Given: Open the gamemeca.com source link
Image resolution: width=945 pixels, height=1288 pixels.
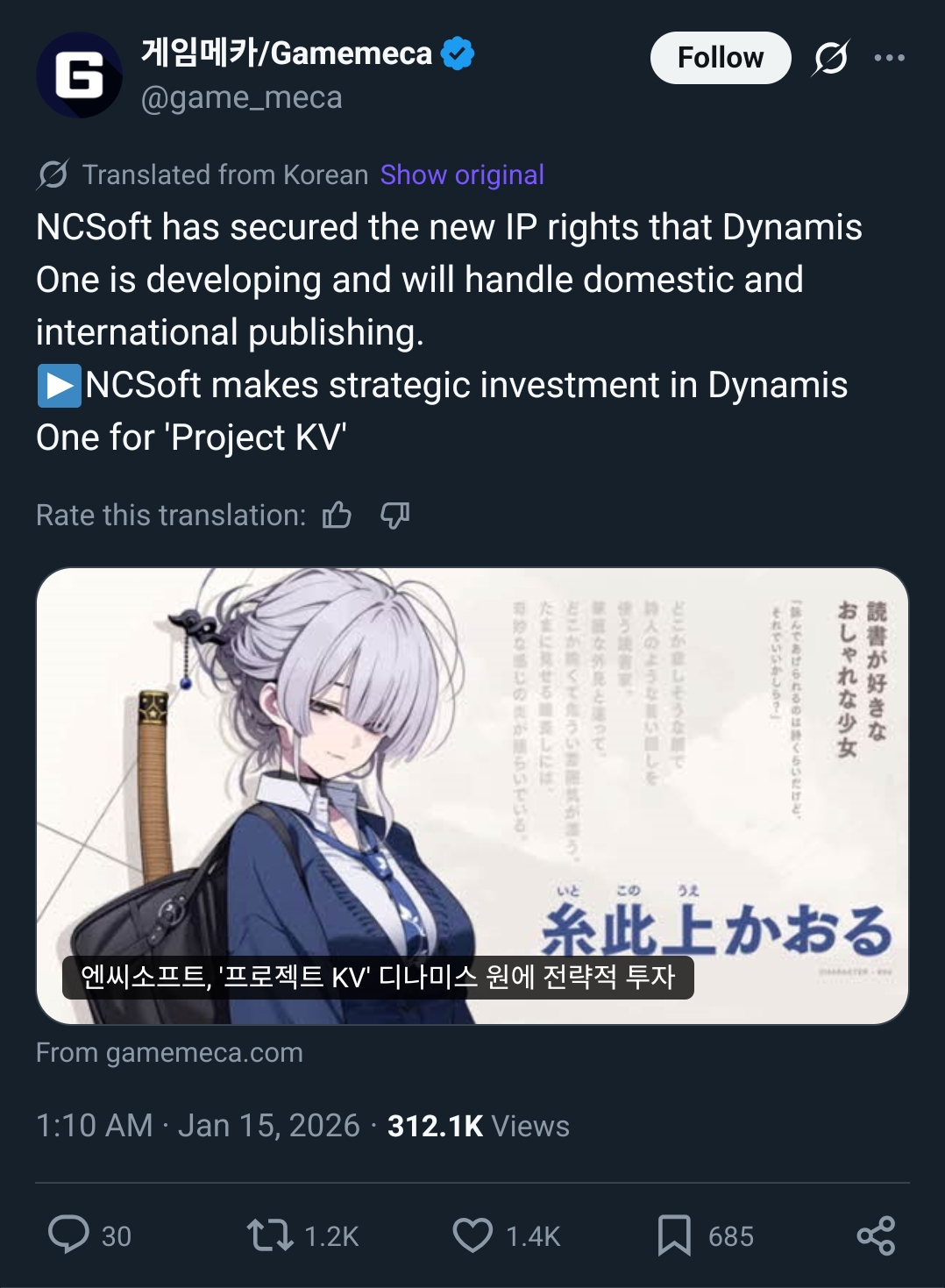Looking at the screenshot, I should click(x=169, y=1052).
